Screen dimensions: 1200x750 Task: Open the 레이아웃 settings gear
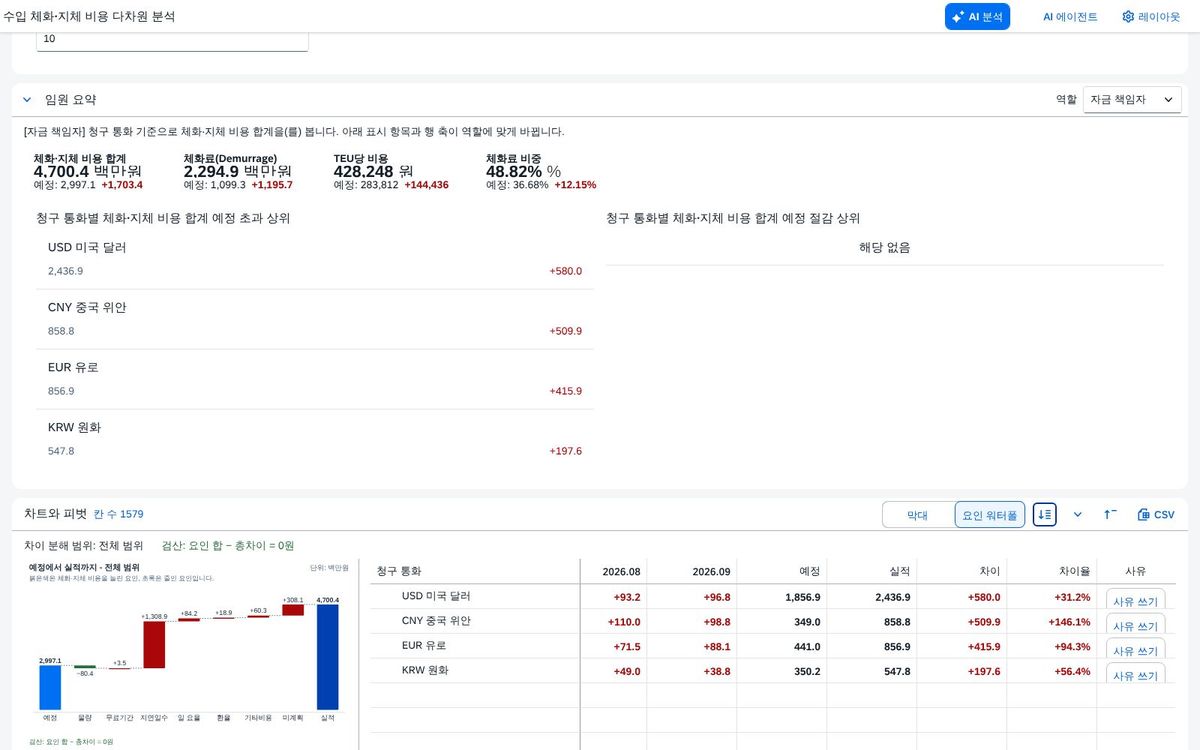pos(1151,17)
